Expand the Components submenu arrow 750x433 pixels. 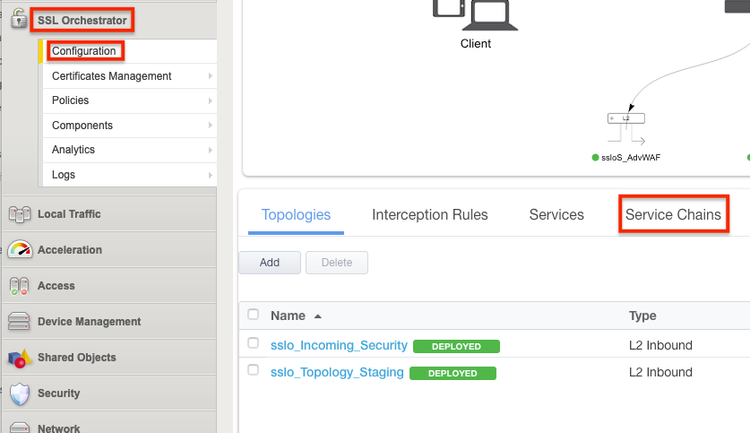pos(210,125)
